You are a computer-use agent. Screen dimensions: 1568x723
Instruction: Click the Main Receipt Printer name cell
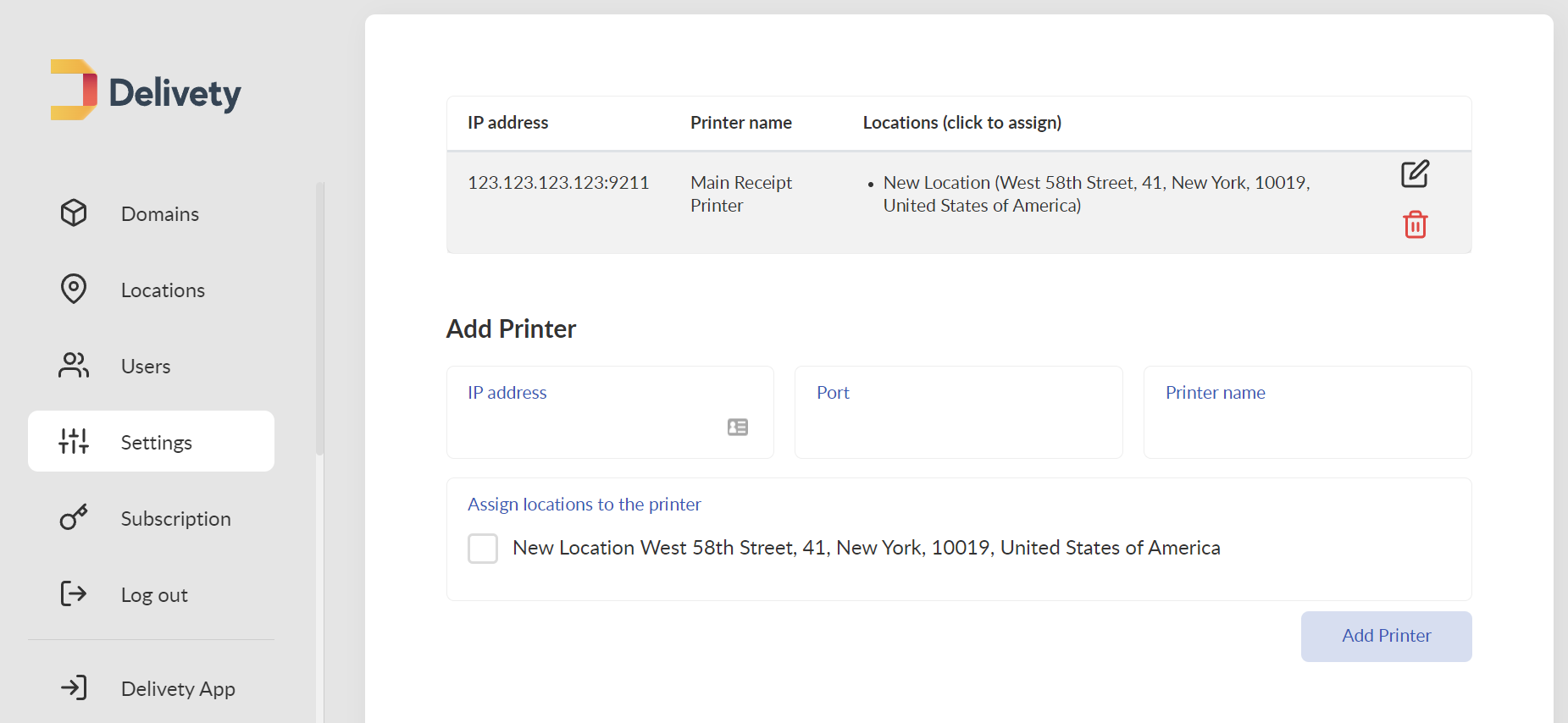741,194
